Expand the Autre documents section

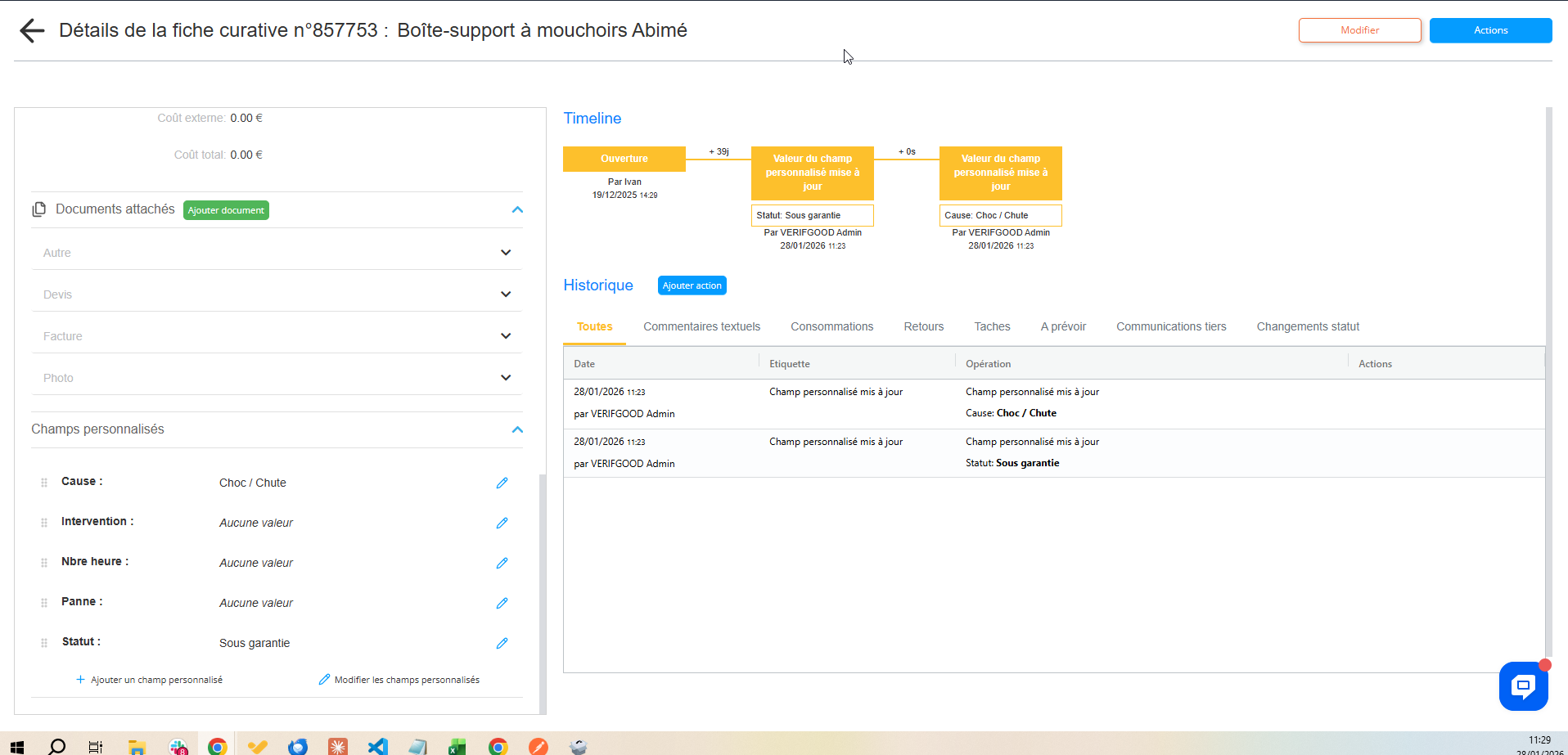[505, 253]
